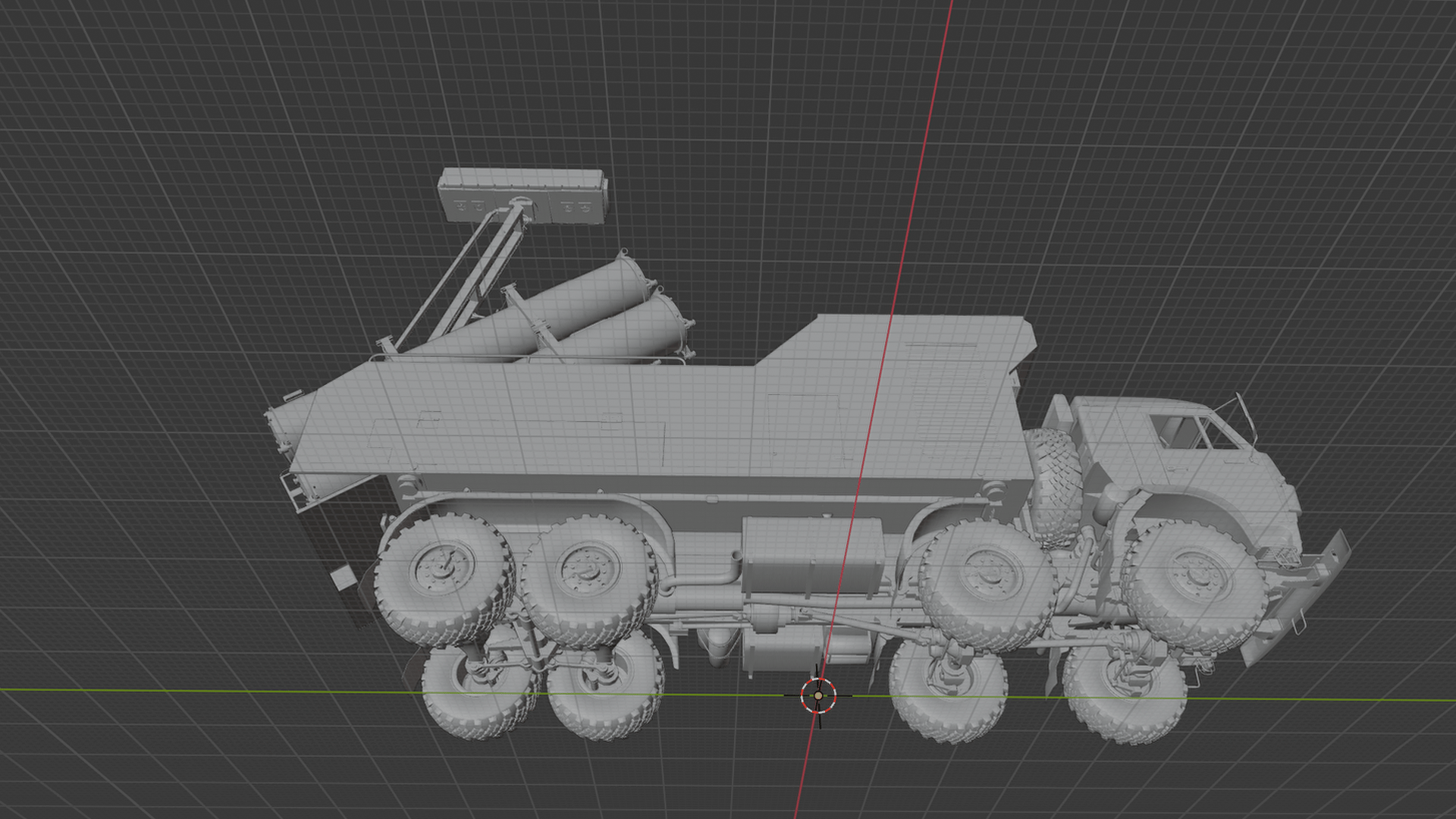Image resolution: width=1456 pixels, height=819 pixels.
Task: Select the front bumper of the truck
Action: (x=1297, y=599)
